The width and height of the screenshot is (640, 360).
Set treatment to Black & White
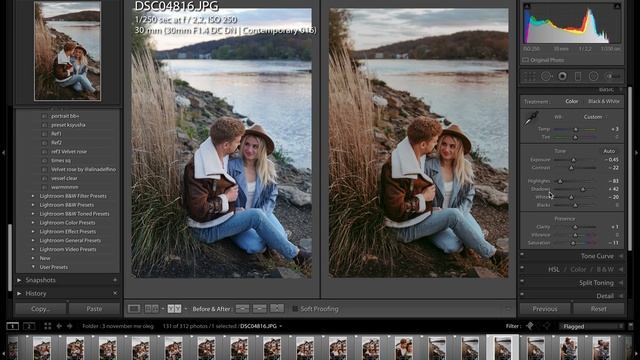pyautogui.click(x=604, y=101)
